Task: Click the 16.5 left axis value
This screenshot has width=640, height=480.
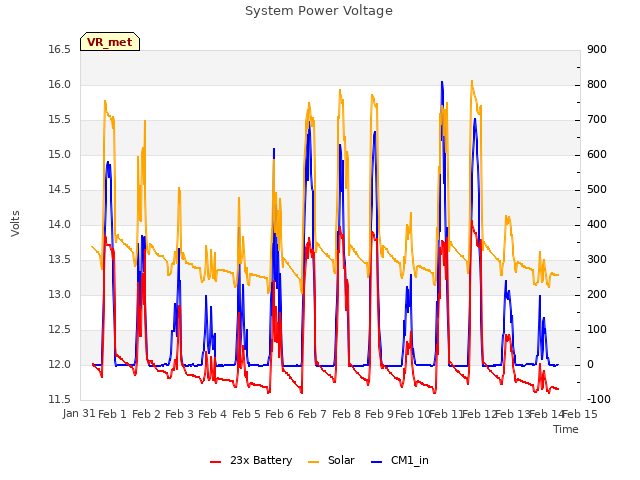Action: coord(60,49)
